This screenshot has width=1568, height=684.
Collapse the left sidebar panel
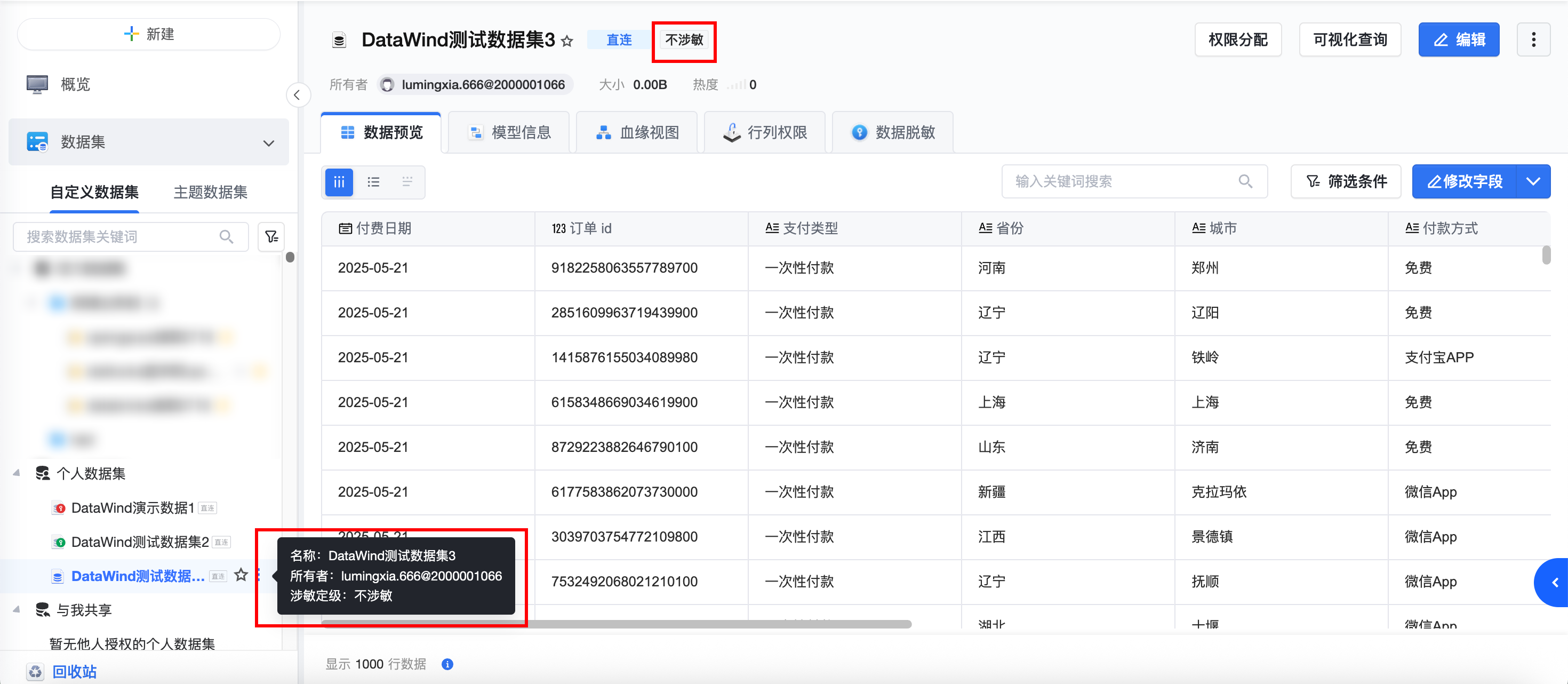[x=297, y=95]
